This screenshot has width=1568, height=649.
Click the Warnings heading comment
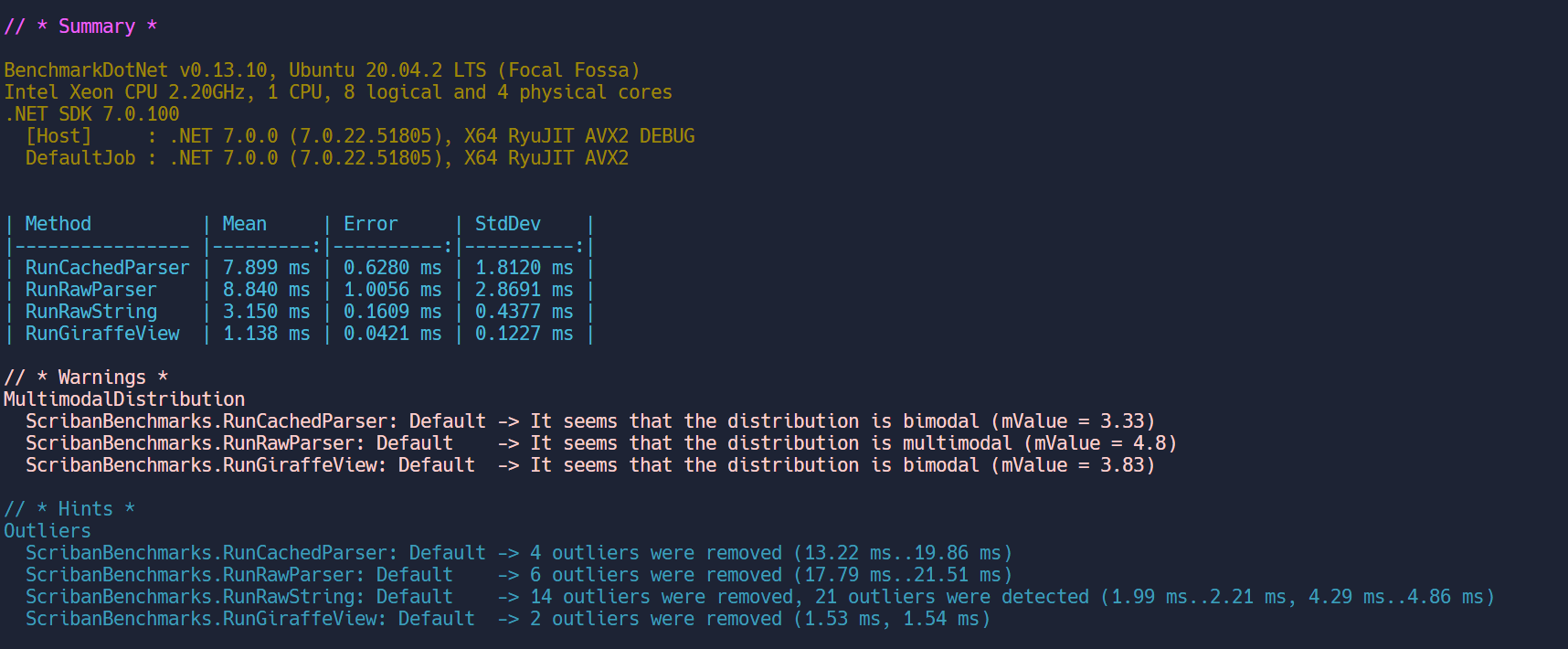click(86, 378)
